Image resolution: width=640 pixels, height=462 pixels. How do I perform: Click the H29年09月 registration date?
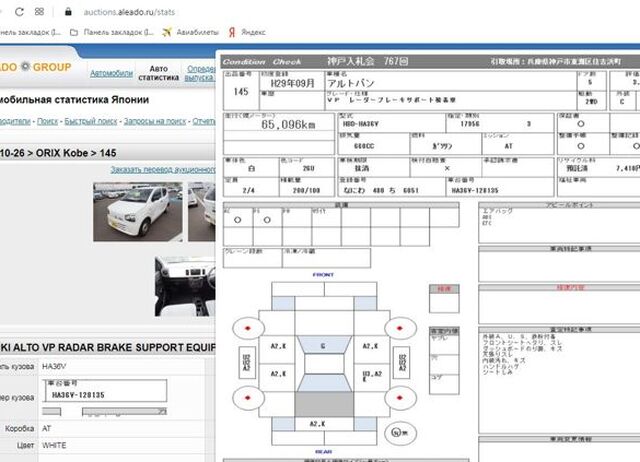(x=292, y=83)
